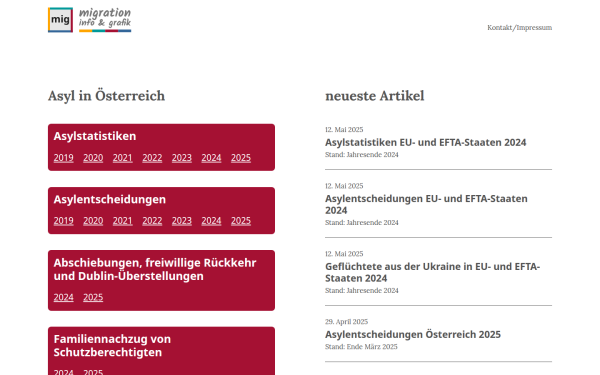Screen dimensions: 600x375
Task: Open Asylentscheidungen for 2020
Action: coord(93,221)
